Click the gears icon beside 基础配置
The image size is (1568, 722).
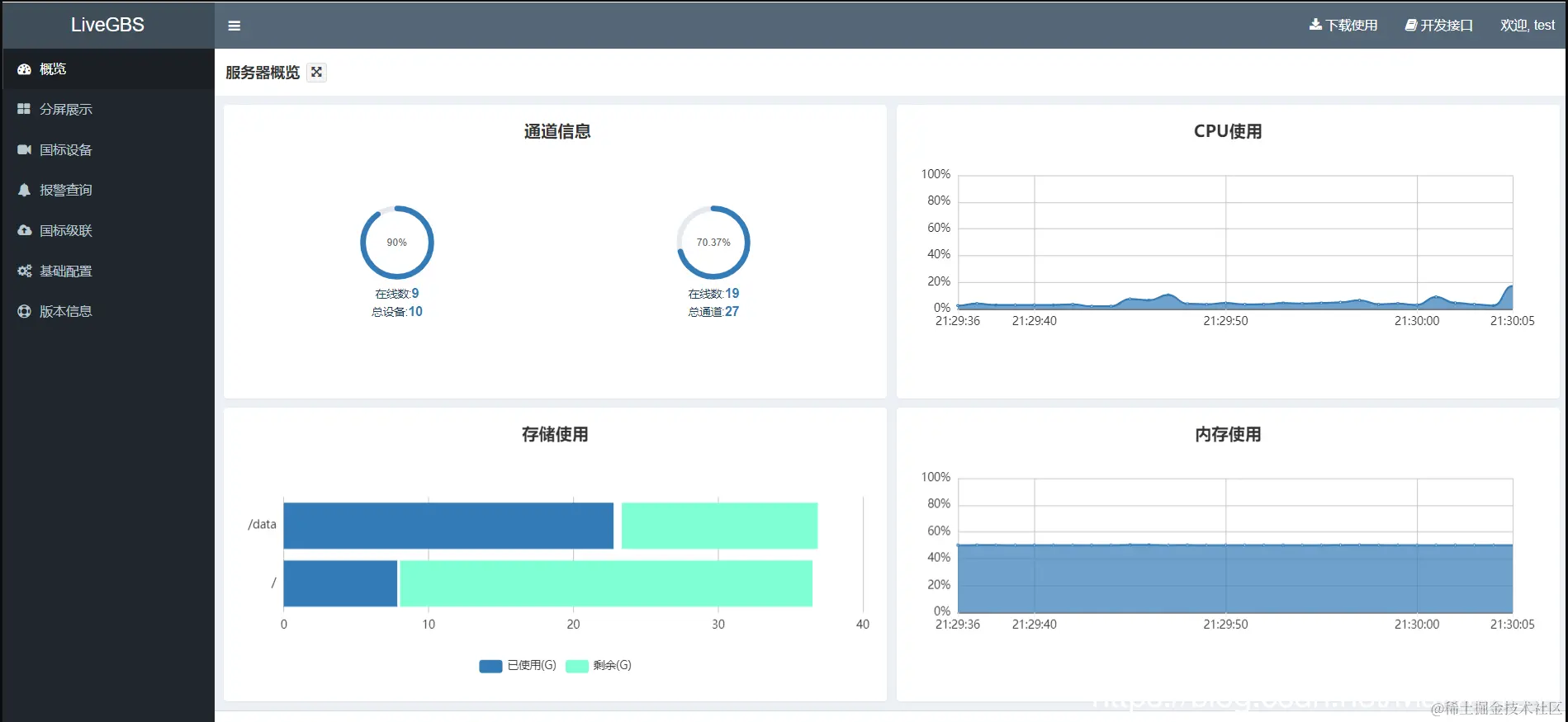point(24,271)
